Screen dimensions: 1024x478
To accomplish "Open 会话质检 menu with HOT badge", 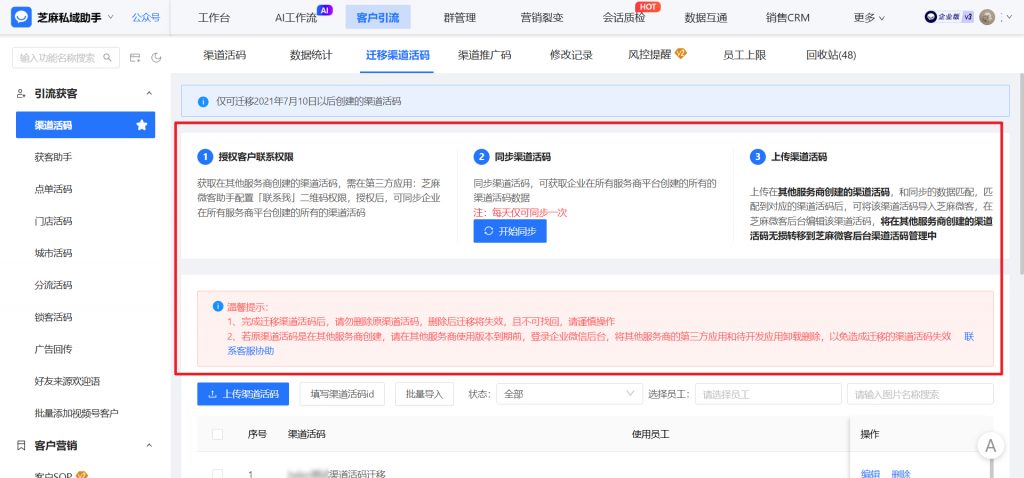I will (x=624, y=18).
